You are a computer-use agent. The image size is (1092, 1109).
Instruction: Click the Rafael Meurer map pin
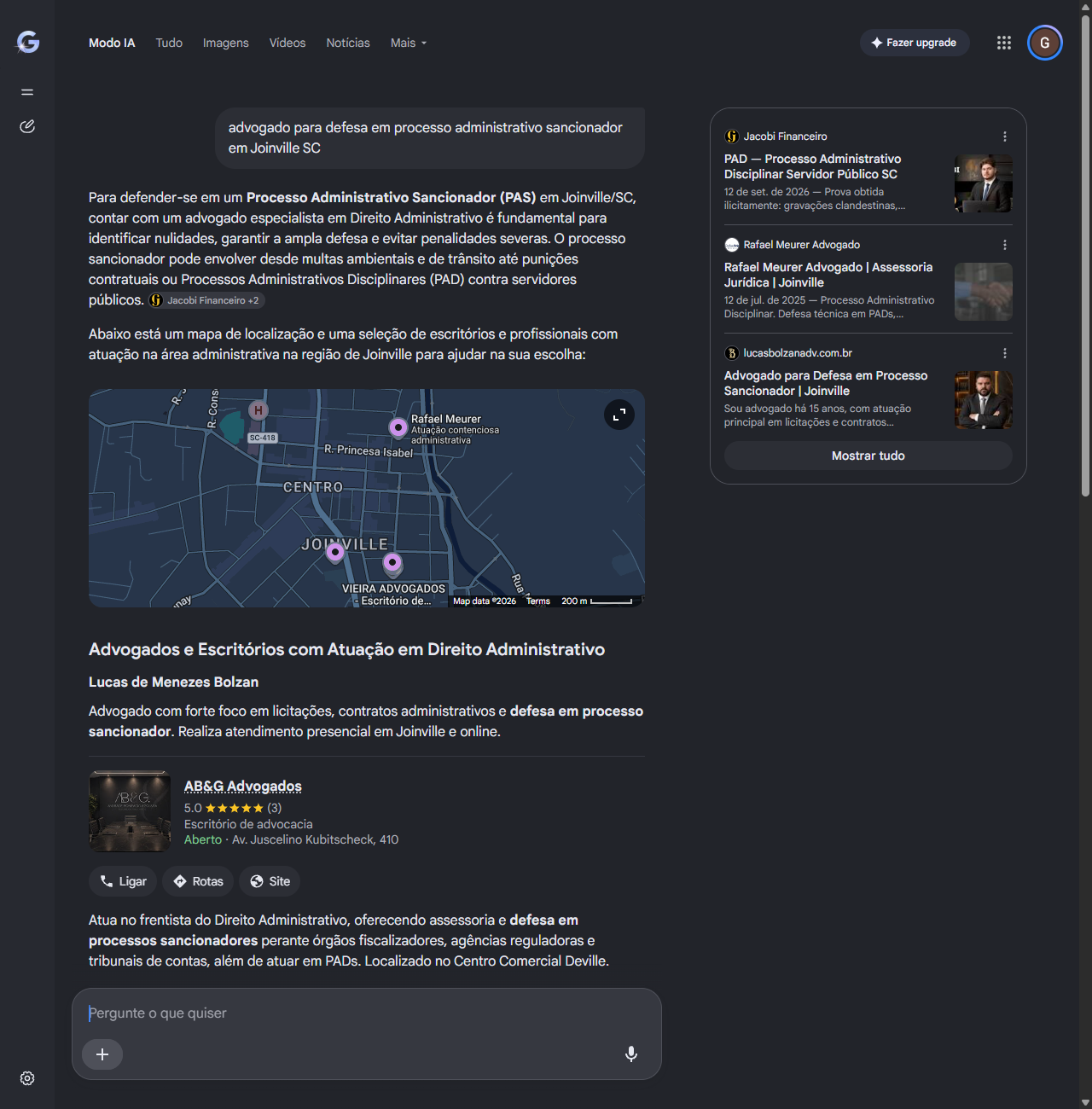398,427
